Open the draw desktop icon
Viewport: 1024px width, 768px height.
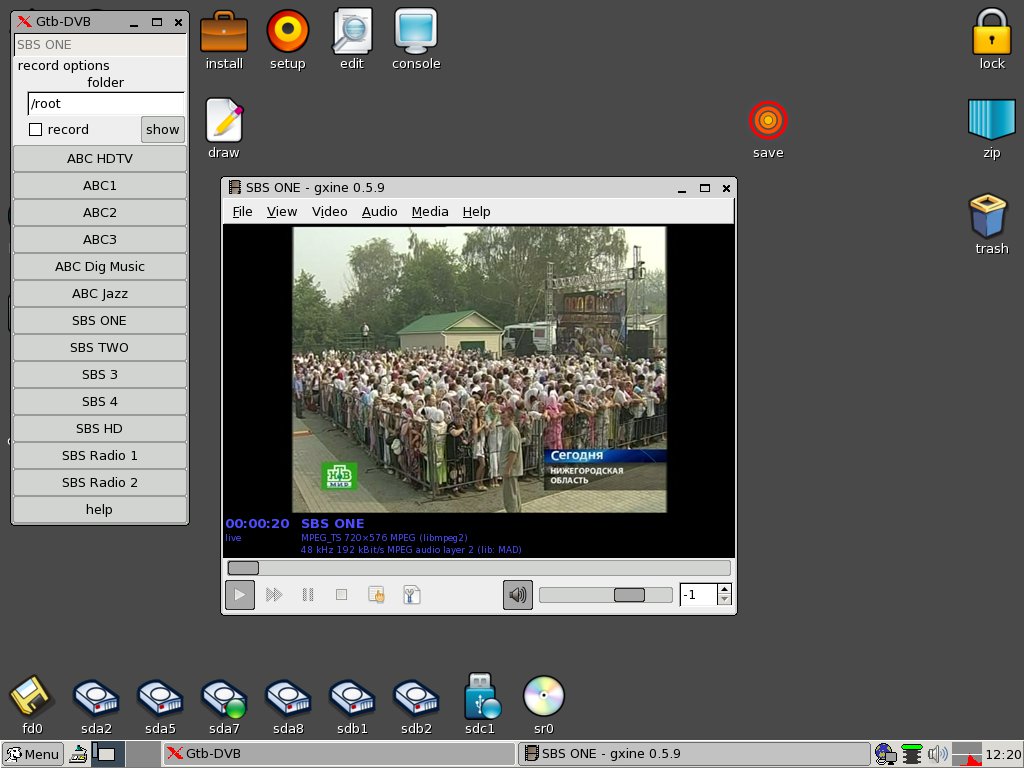224,128
